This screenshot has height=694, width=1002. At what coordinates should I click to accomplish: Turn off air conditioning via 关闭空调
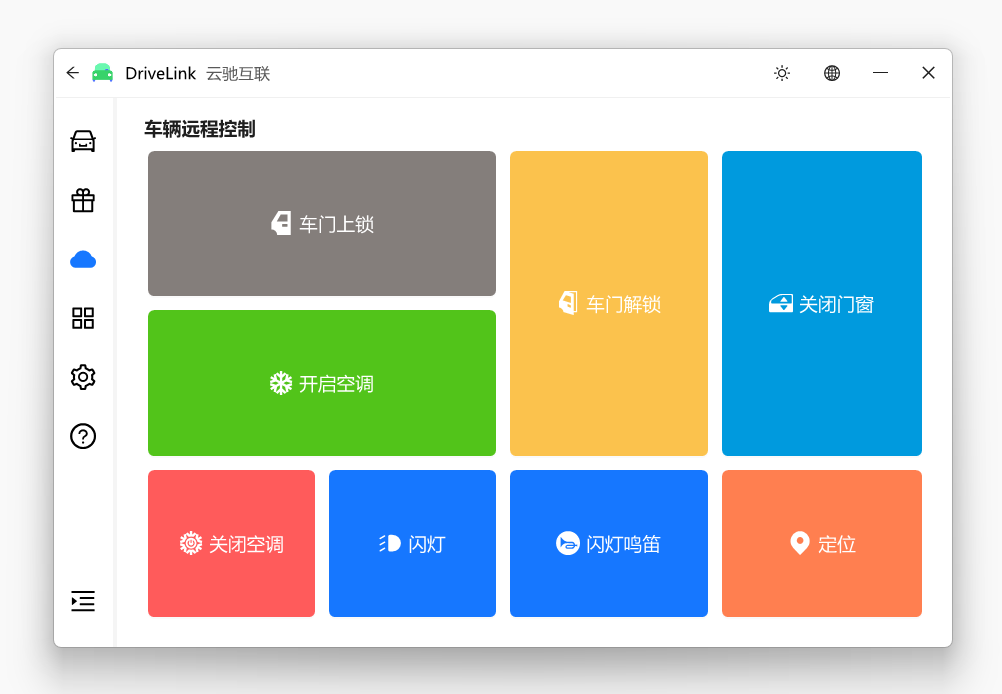coord(231,543)
